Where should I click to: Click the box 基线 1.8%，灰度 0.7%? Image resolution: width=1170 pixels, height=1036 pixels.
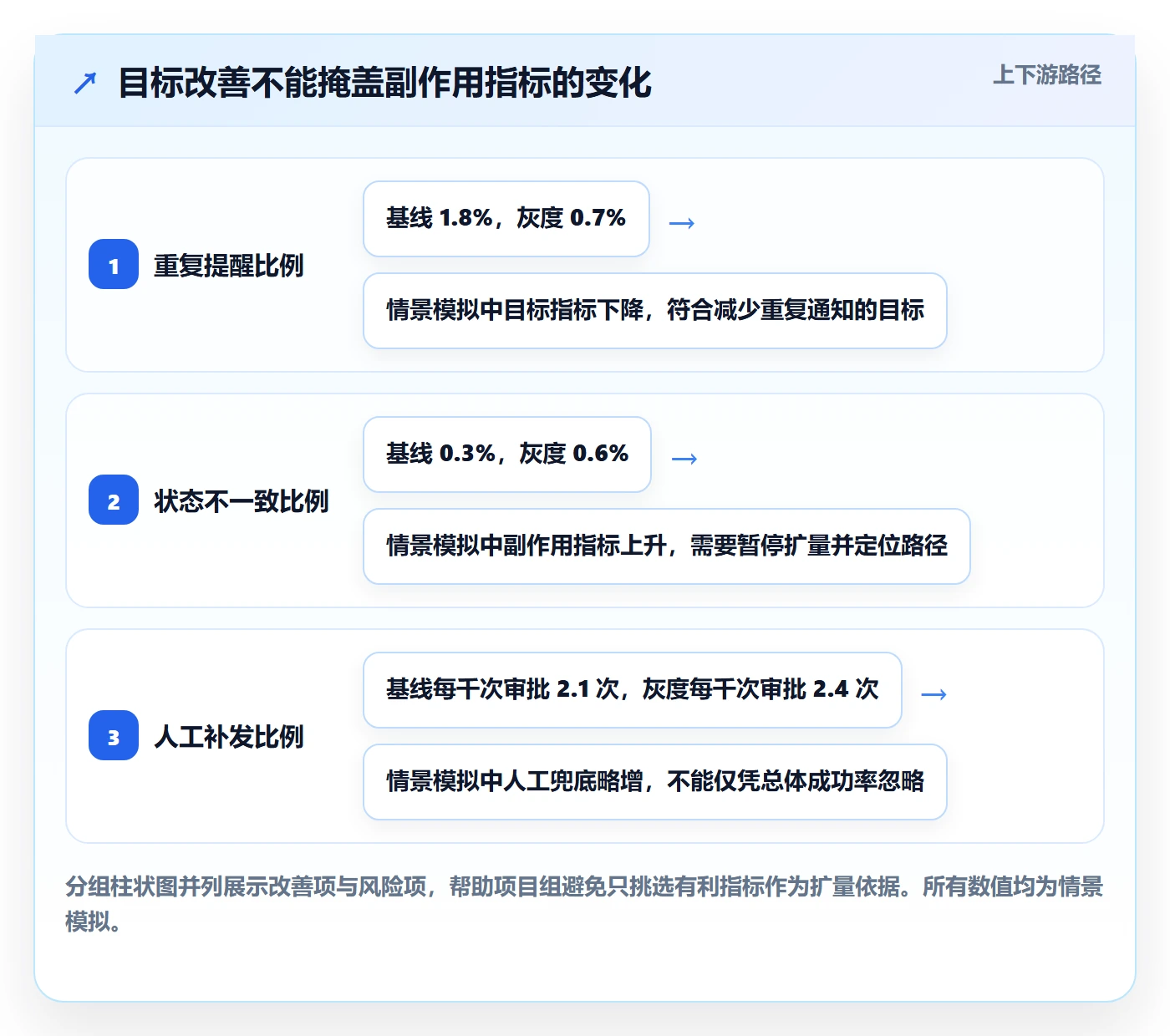[506, 219]
